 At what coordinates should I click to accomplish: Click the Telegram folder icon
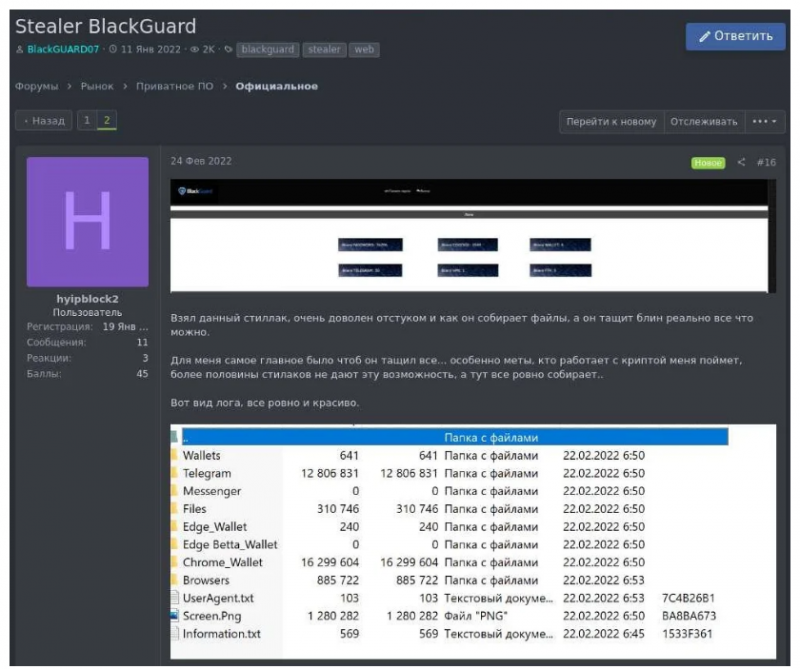175,473
